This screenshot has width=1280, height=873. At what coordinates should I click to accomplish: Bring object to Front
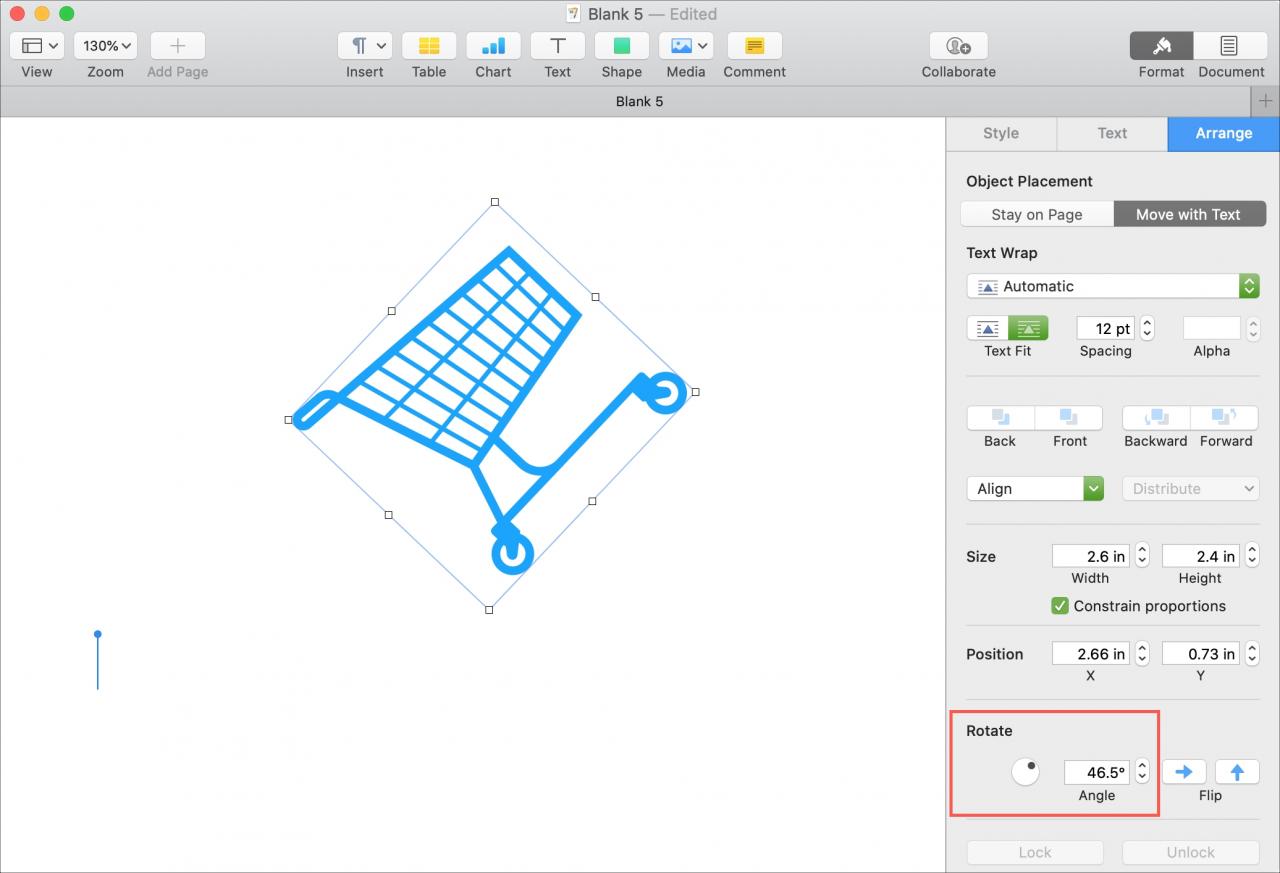1069,417
